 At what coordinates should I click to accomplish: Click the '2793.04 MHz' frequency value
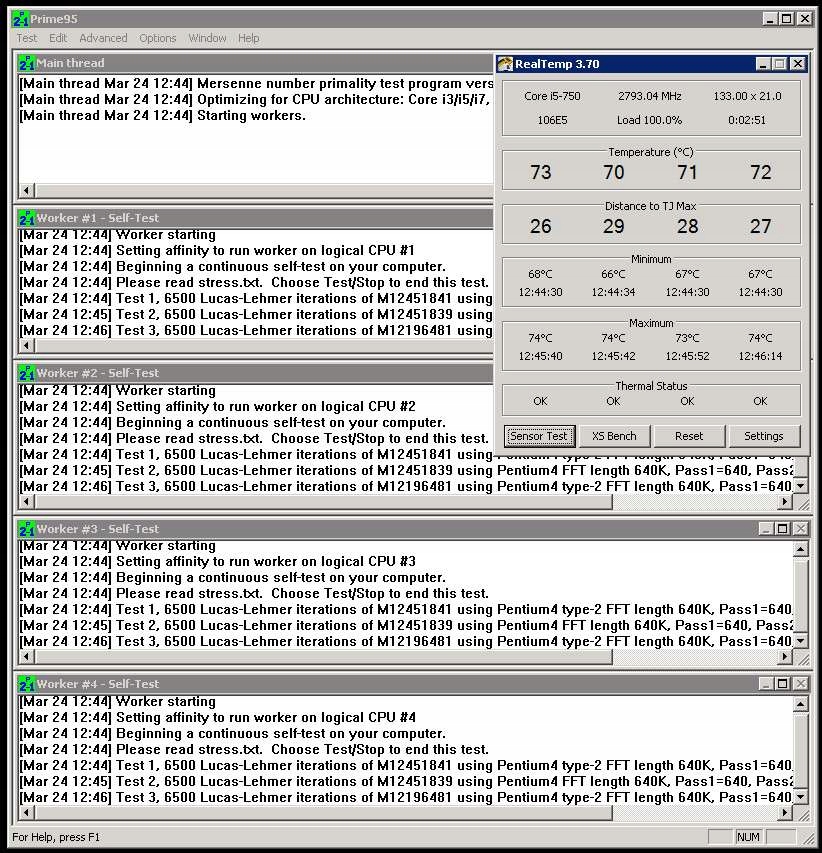click(650, 96)
